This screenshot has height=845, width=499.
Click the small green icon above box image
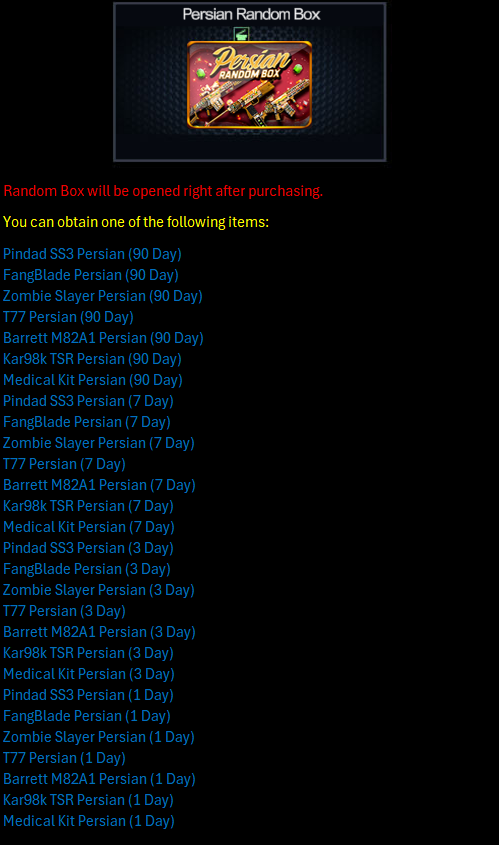tap(241, 34)
